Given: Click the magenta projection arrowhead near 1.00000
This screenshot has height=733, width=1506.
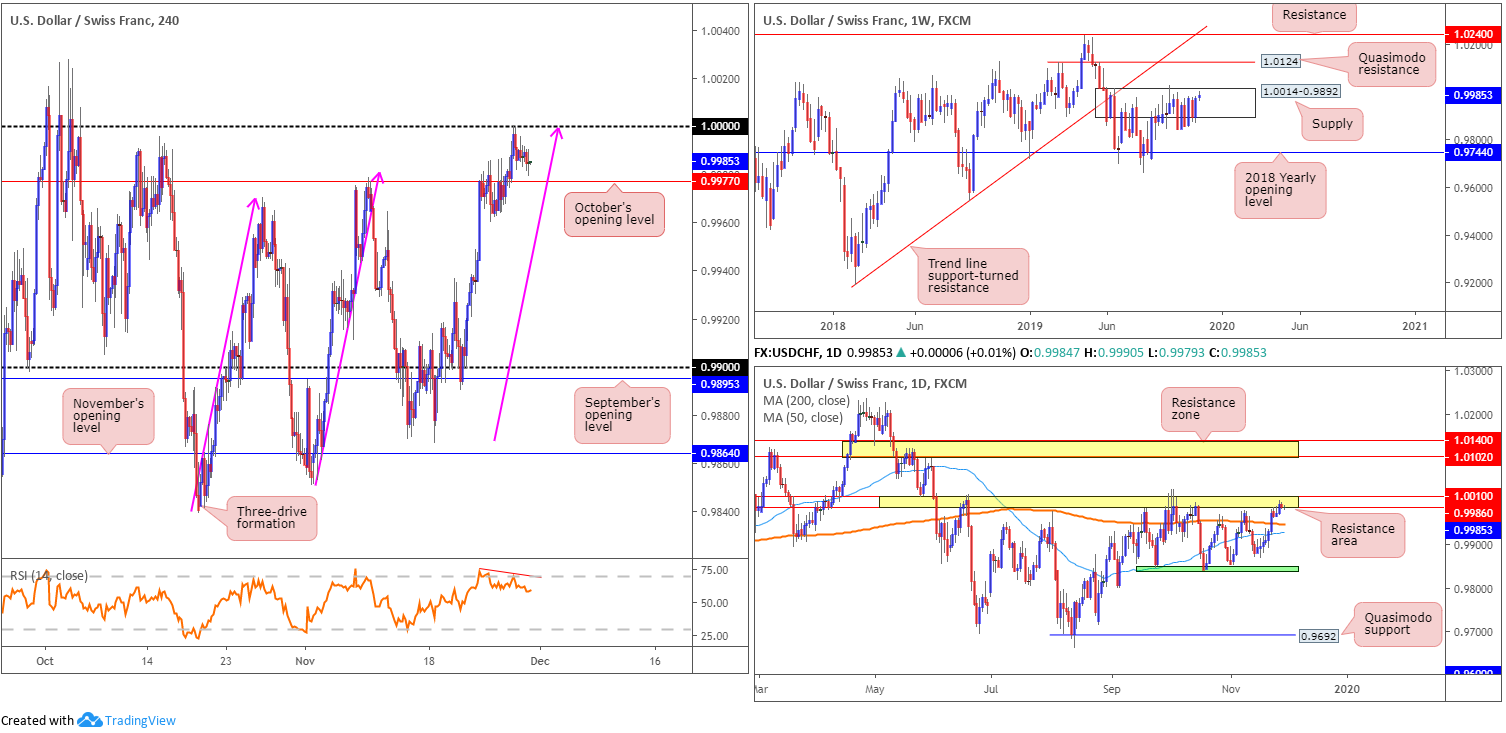Looking at the screenshot, I should [559, 131].
